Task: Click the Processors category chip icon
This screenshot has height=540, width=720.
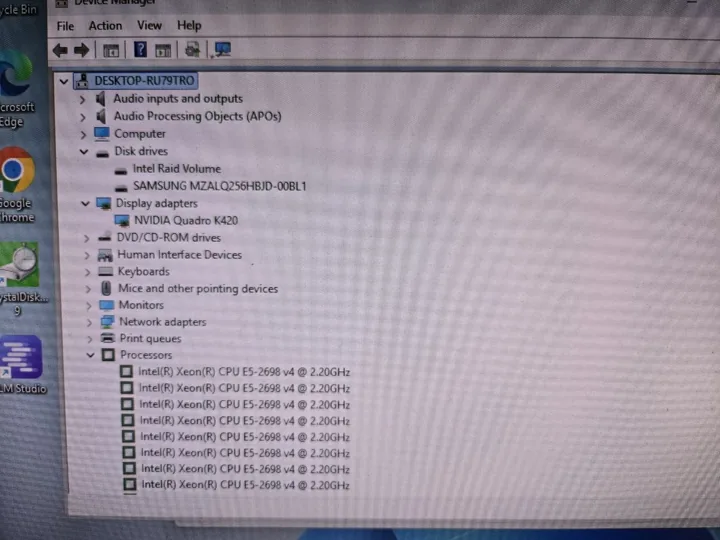Action: pyautogui.click(x=108, y=355)
